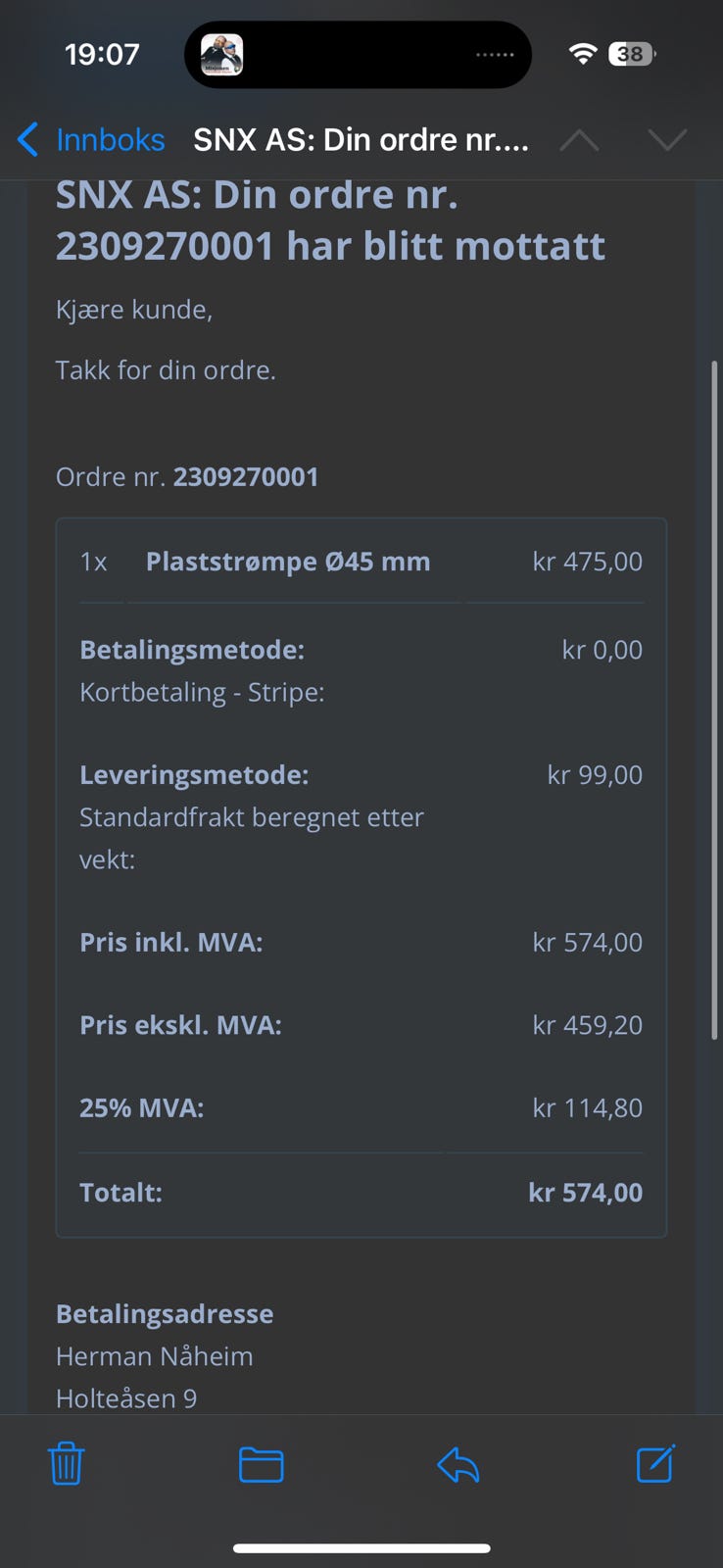Tap the Plaststrømpe Ø45 mm product name
The width and height of the screenshot is (723, 1568).
pos(288,562)
